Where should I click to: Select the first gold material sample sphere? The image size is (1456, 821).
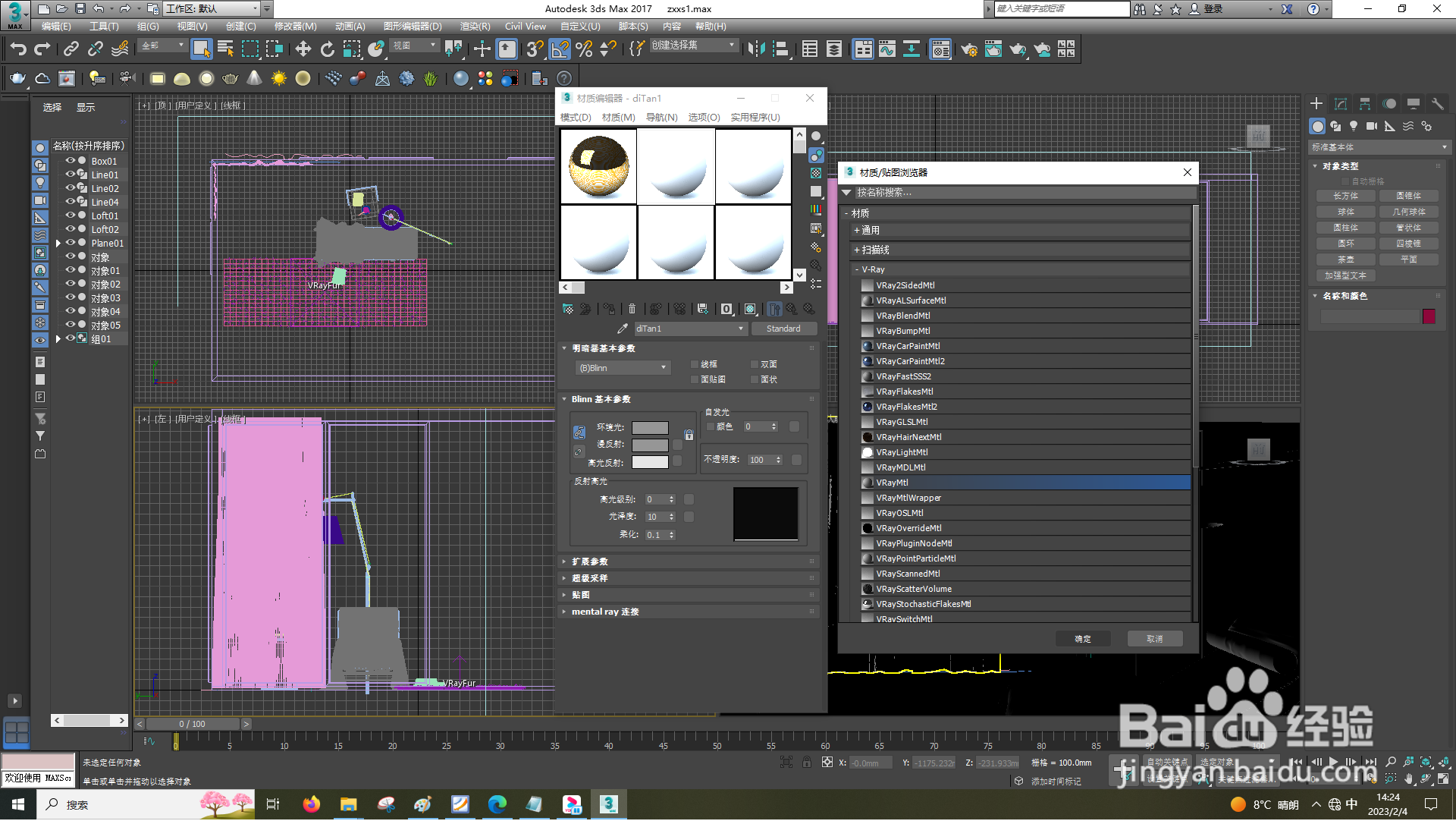598,166
